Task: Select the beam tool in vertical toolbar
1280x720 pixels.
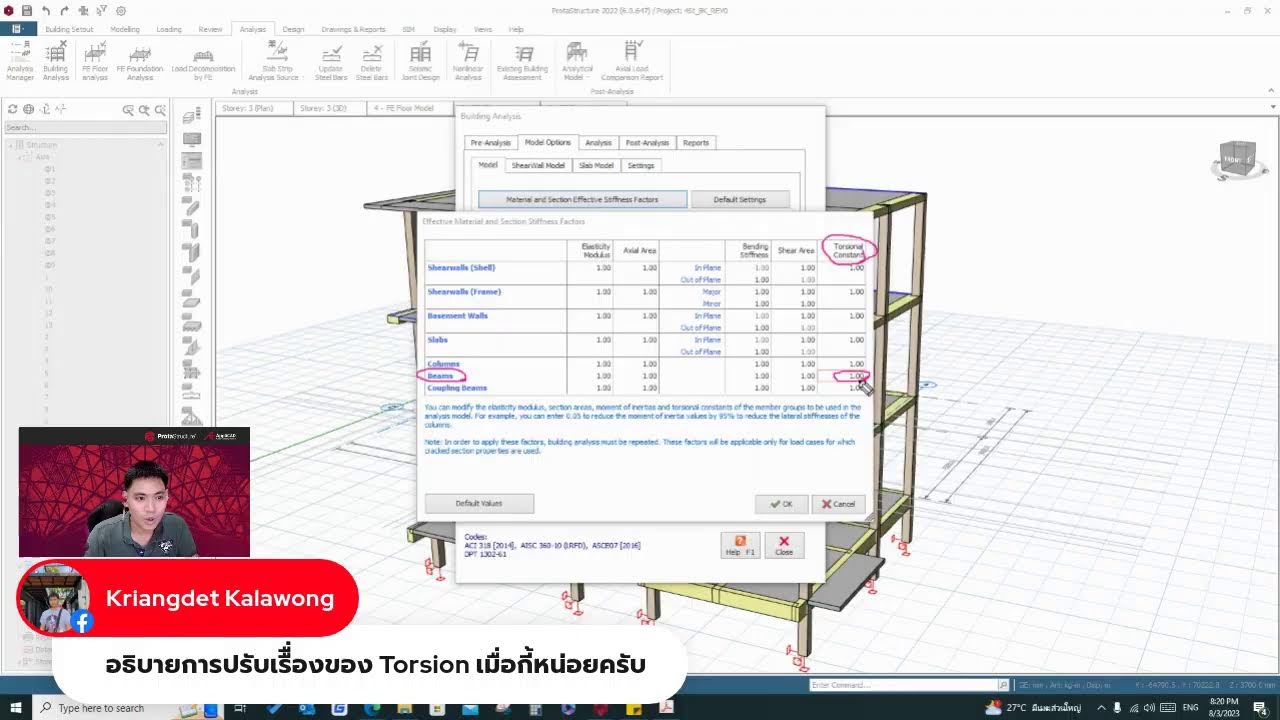Action: (x=191, y=205)
